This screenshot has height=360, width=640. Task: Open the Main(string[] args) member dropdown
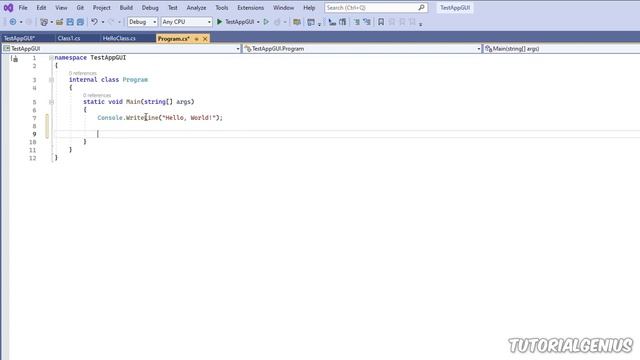(x=562, y=49)
